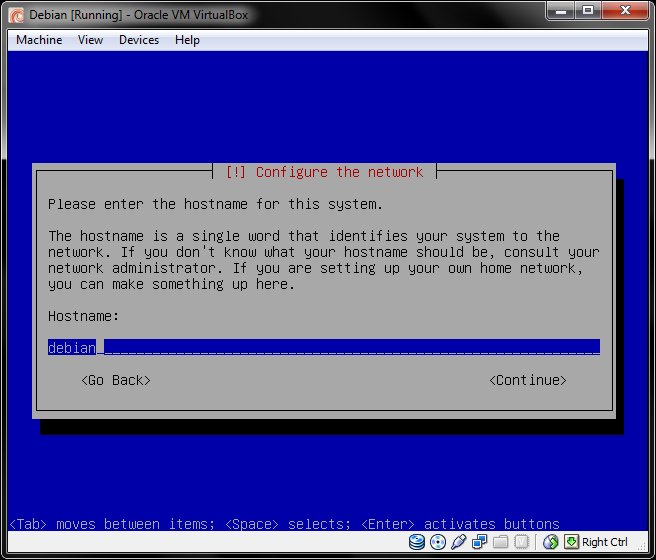This screenshot has height=560, width=656.
Task: Click the optical disc status icon
Action: point(438,542)
